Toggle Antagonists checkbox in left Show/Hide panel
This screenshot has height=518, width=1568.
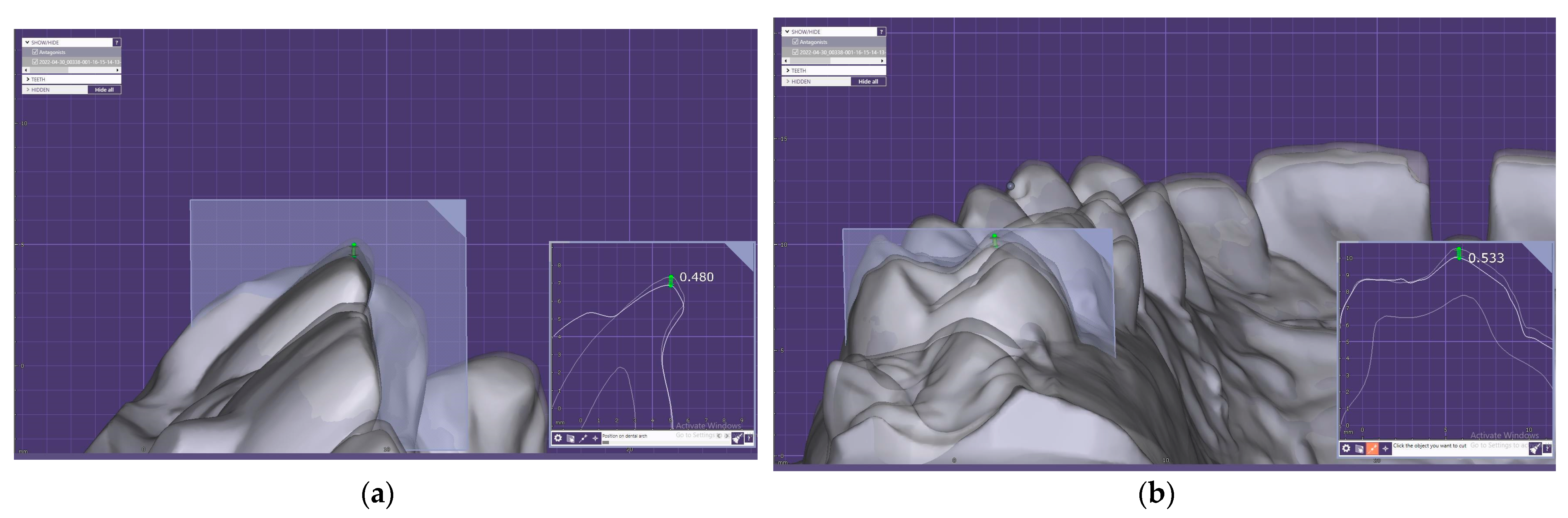[x=35, y=52]
